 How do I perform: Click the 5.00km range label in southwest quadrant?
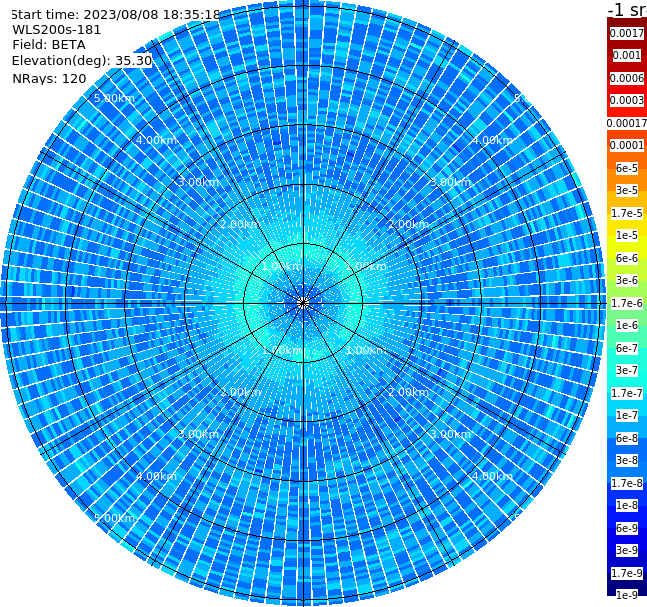(114, 518)
